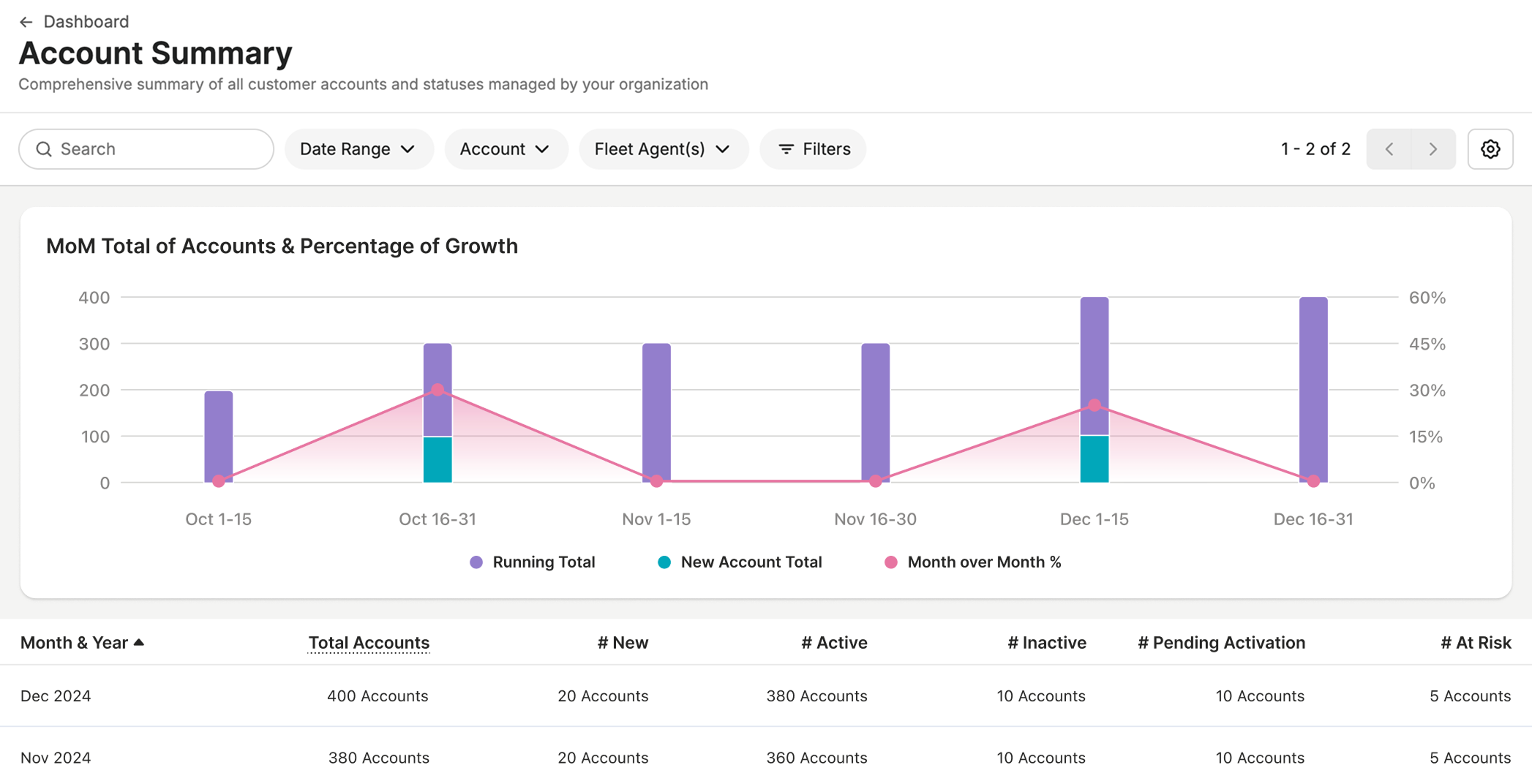Sort by # Active column header
Viewport: 1532px width, 784px height.
coord(834,642)
